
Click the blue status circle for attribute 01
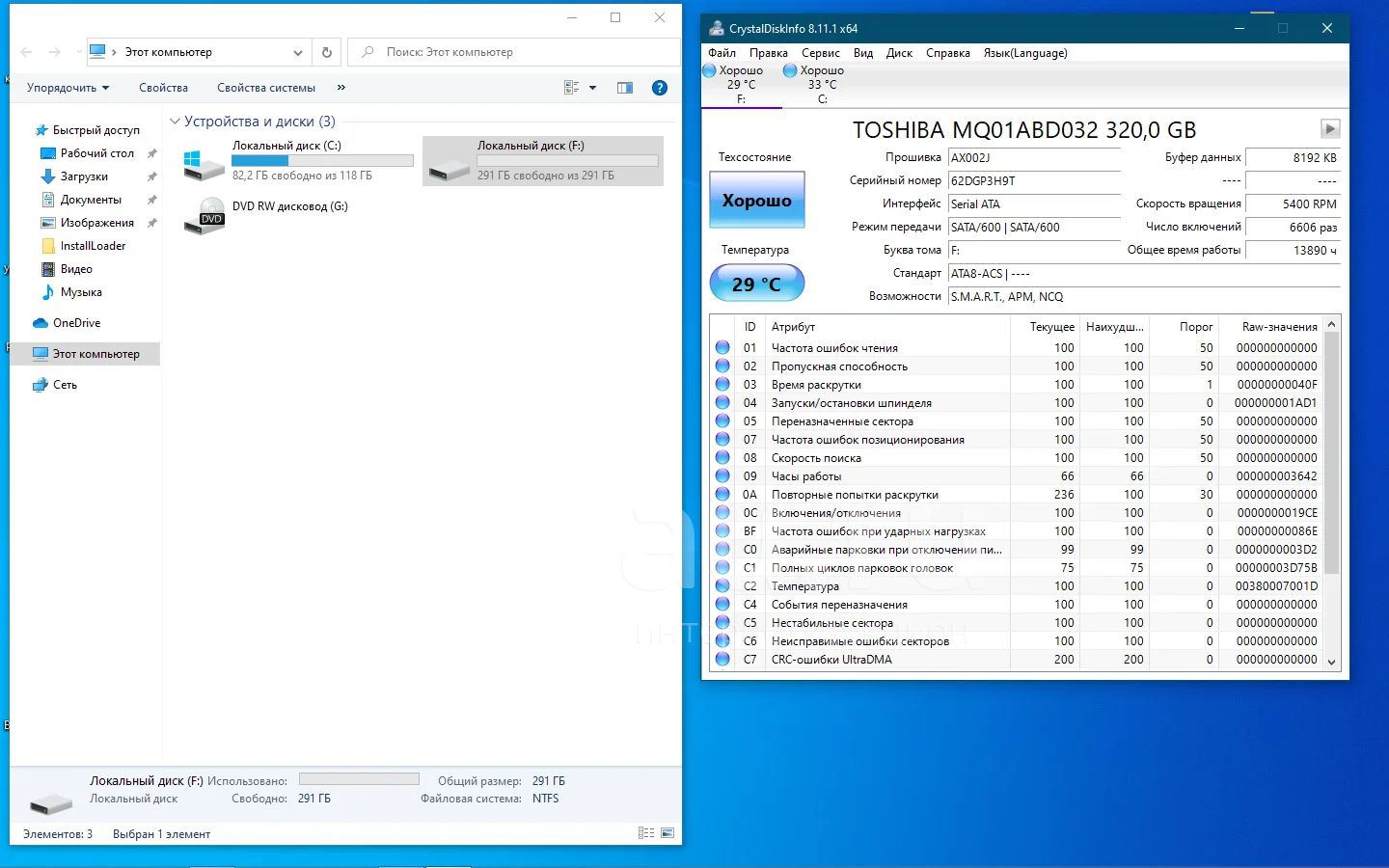pyautogui.click(x=722, y=347)
